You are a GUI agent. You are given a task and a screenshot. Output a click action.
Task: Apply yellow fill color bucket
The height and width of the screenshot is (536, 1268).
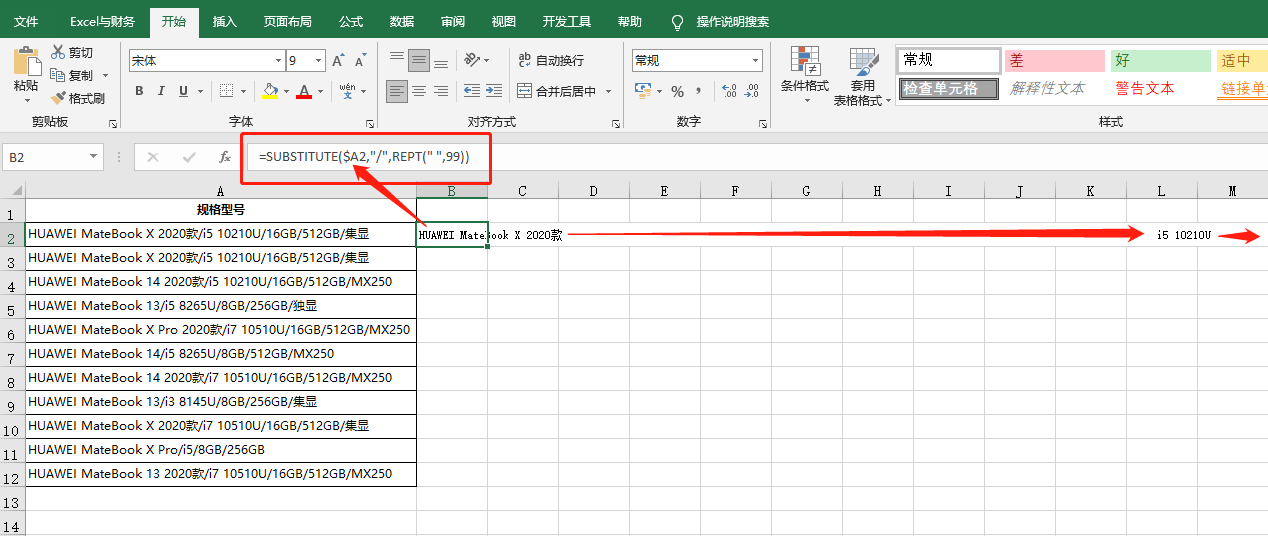[270, 91]
